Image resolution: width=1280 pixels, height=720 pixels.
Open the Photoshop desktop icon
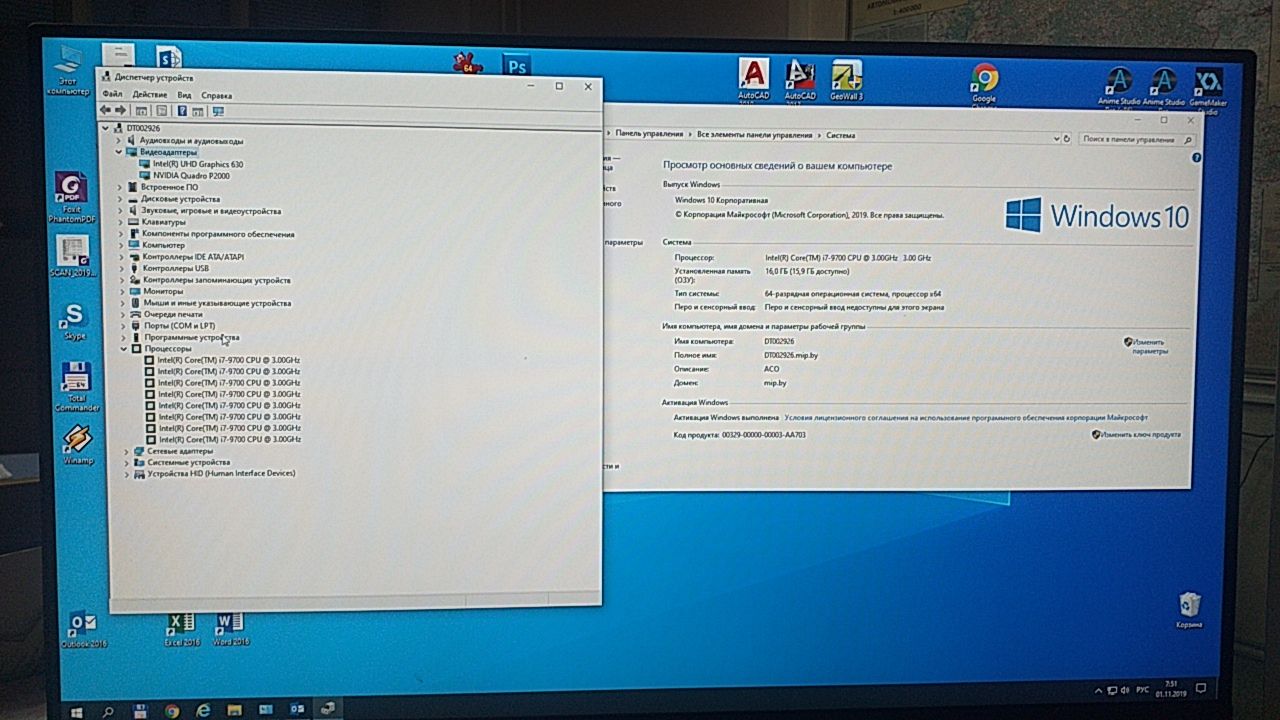tap(517, 66)
